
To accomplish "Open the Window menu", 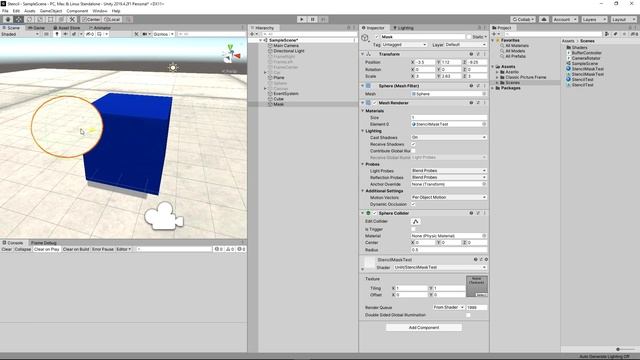I will [100, 11].
